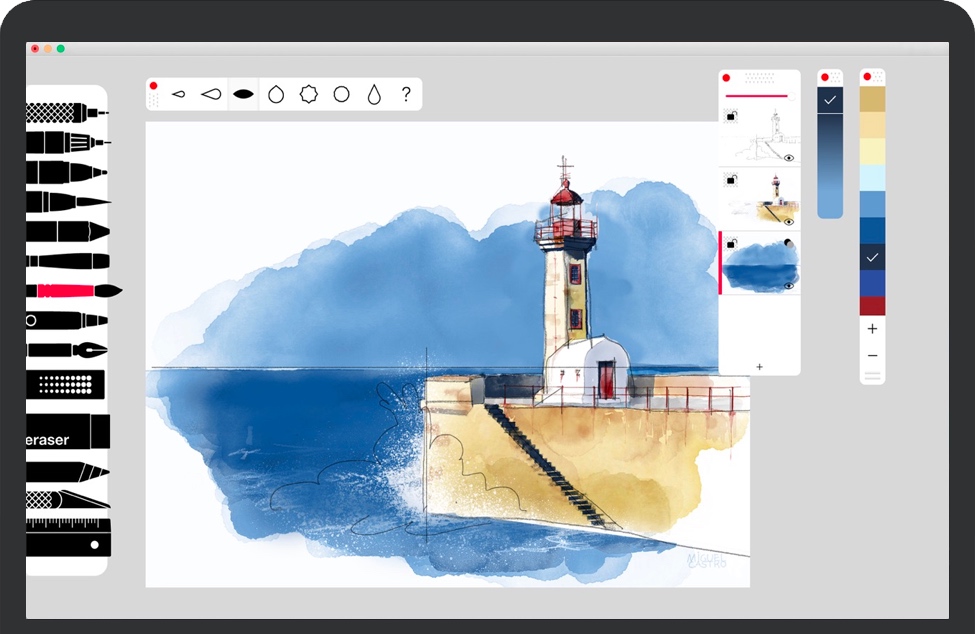Choose the filled black brush tip
This screenshot has width=975, height=634.
point(243,94)
